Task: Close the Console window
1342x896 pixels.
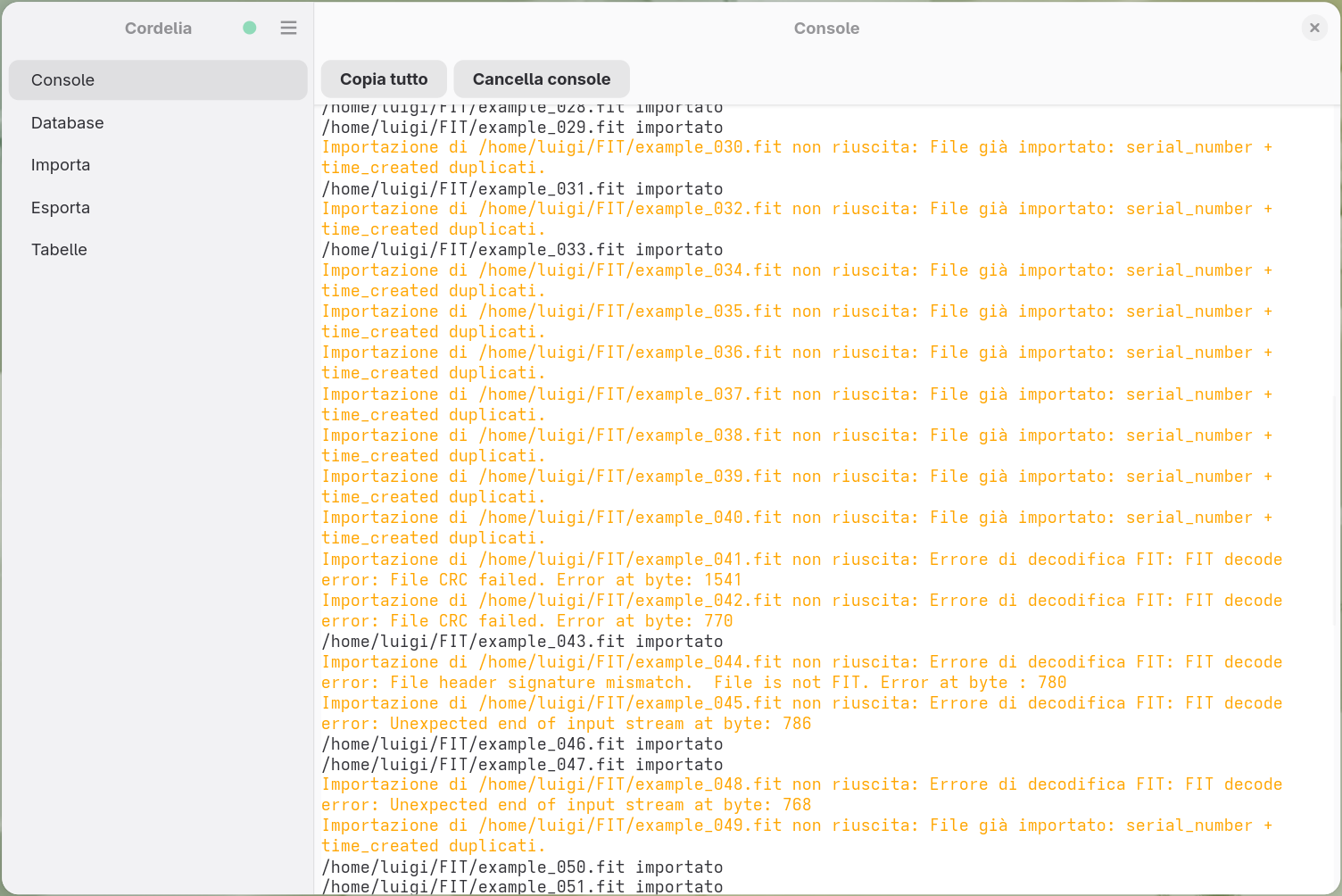Action: pos(1314,28)
